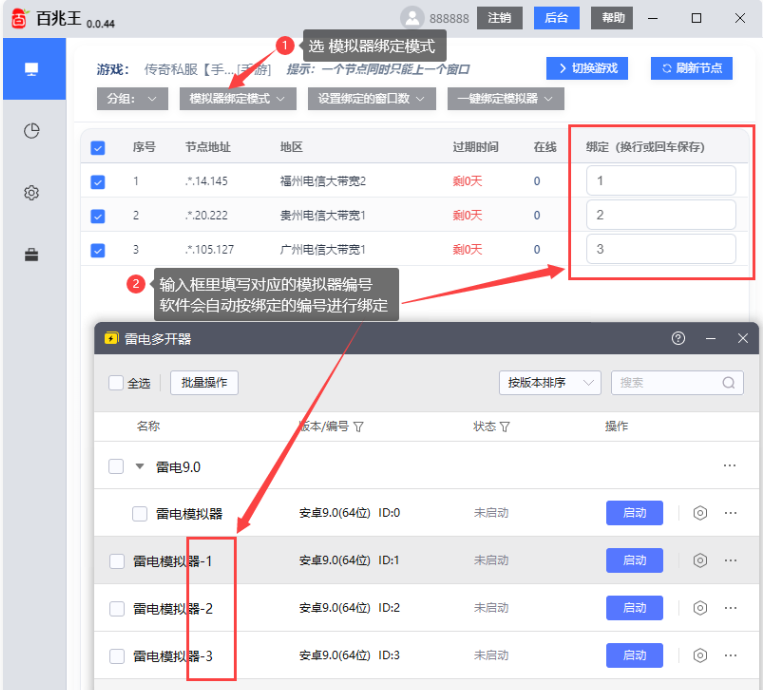Click the filter icon beside 状态
Viewport: 763px width, 690px height.
pos(505,427)
